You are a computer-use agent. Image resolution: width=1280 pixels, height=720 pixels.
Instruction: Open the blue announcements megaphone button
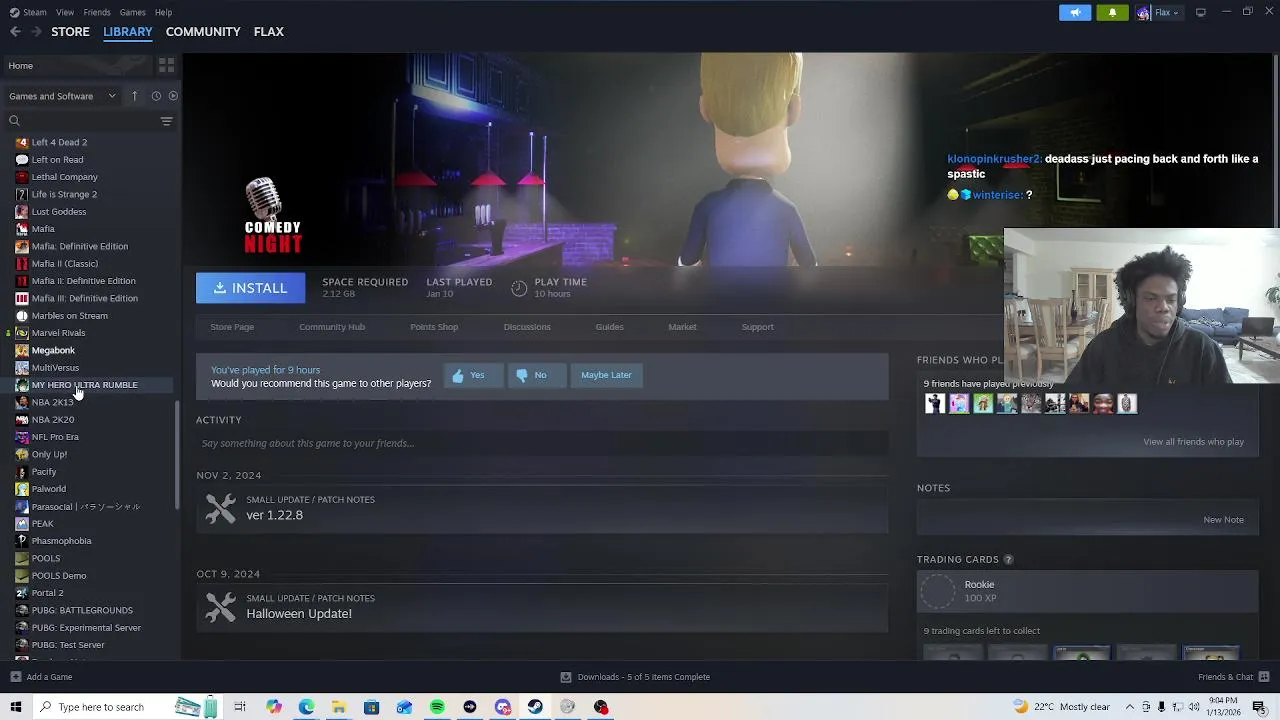point(1075,12)
